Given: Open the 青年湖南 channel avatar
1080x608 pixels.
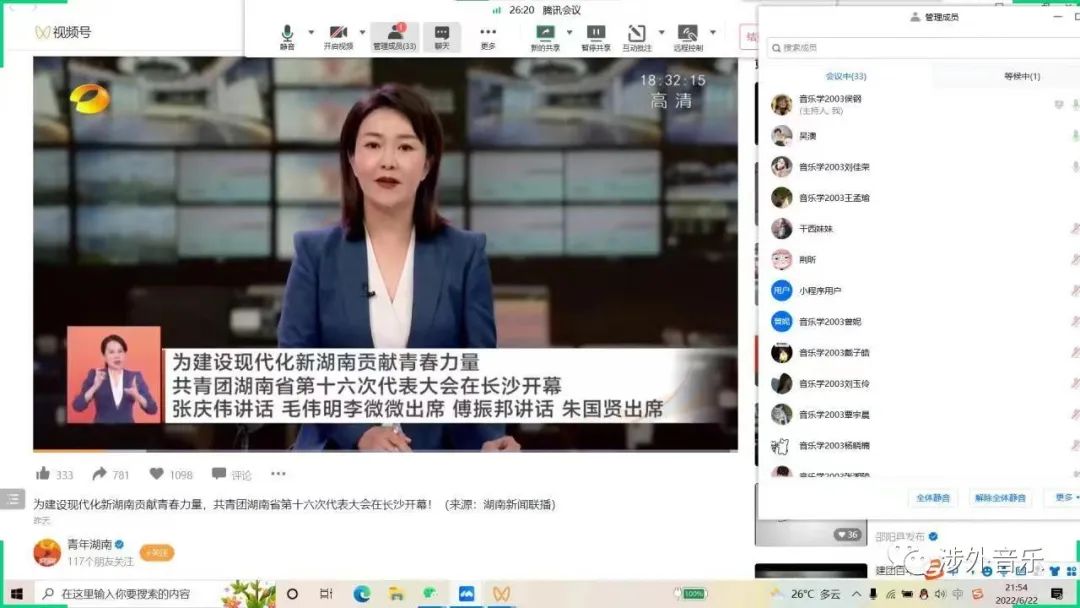Looking at the screenshot, I should click(48, 553).
